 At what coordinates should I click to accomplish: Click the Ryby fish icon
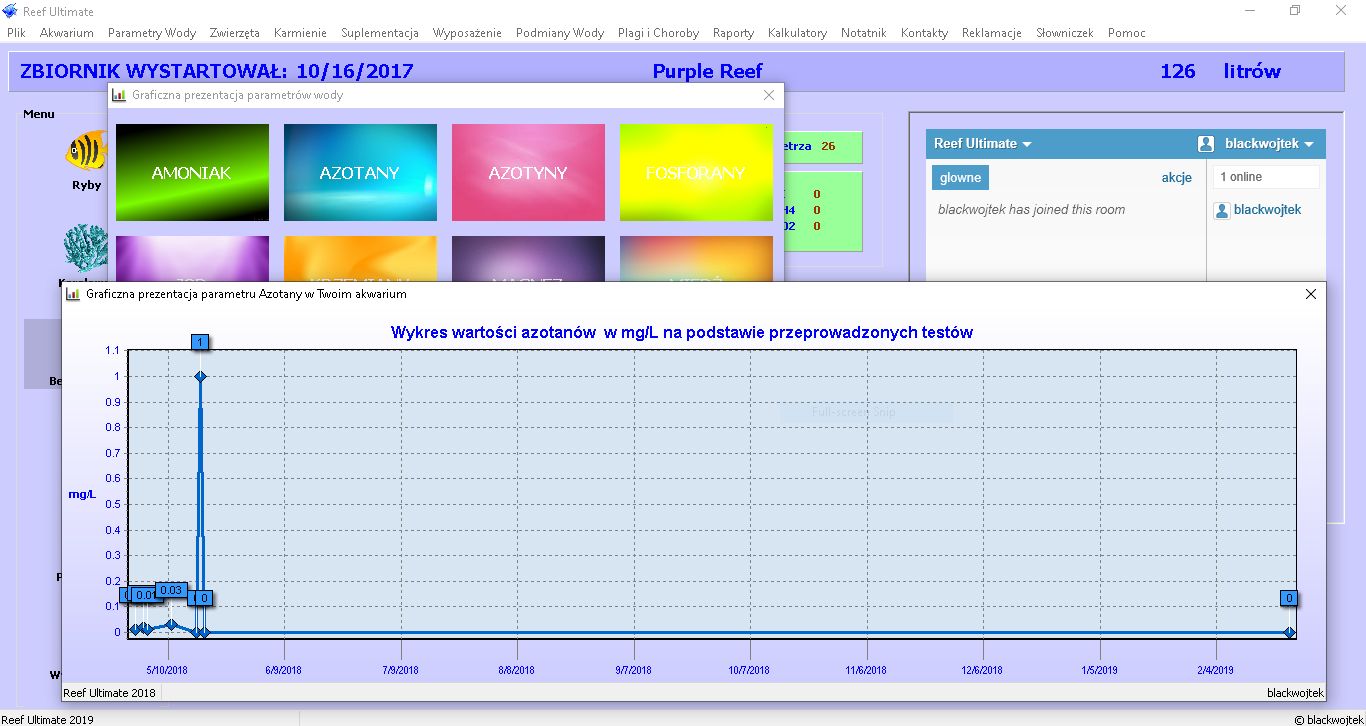pyautogui.click(x=86, y=151)
